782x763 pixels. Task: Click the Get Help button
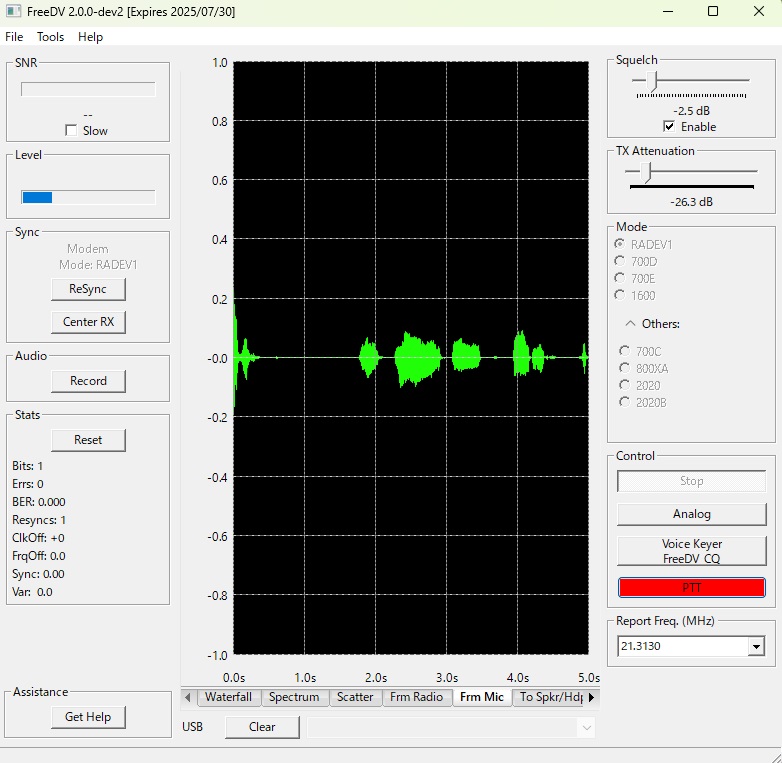click(88, 717)
